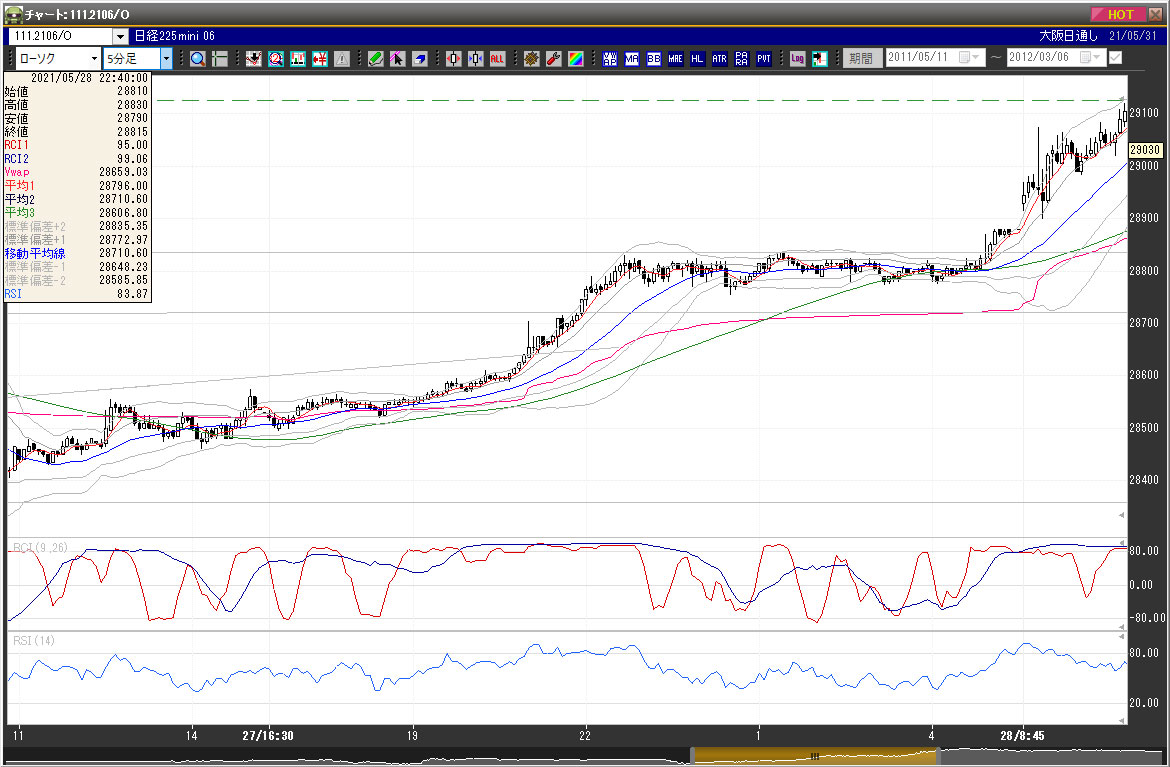
Task: Toggle the BB Bollinger Bands indicator
Action: point(653,58)
